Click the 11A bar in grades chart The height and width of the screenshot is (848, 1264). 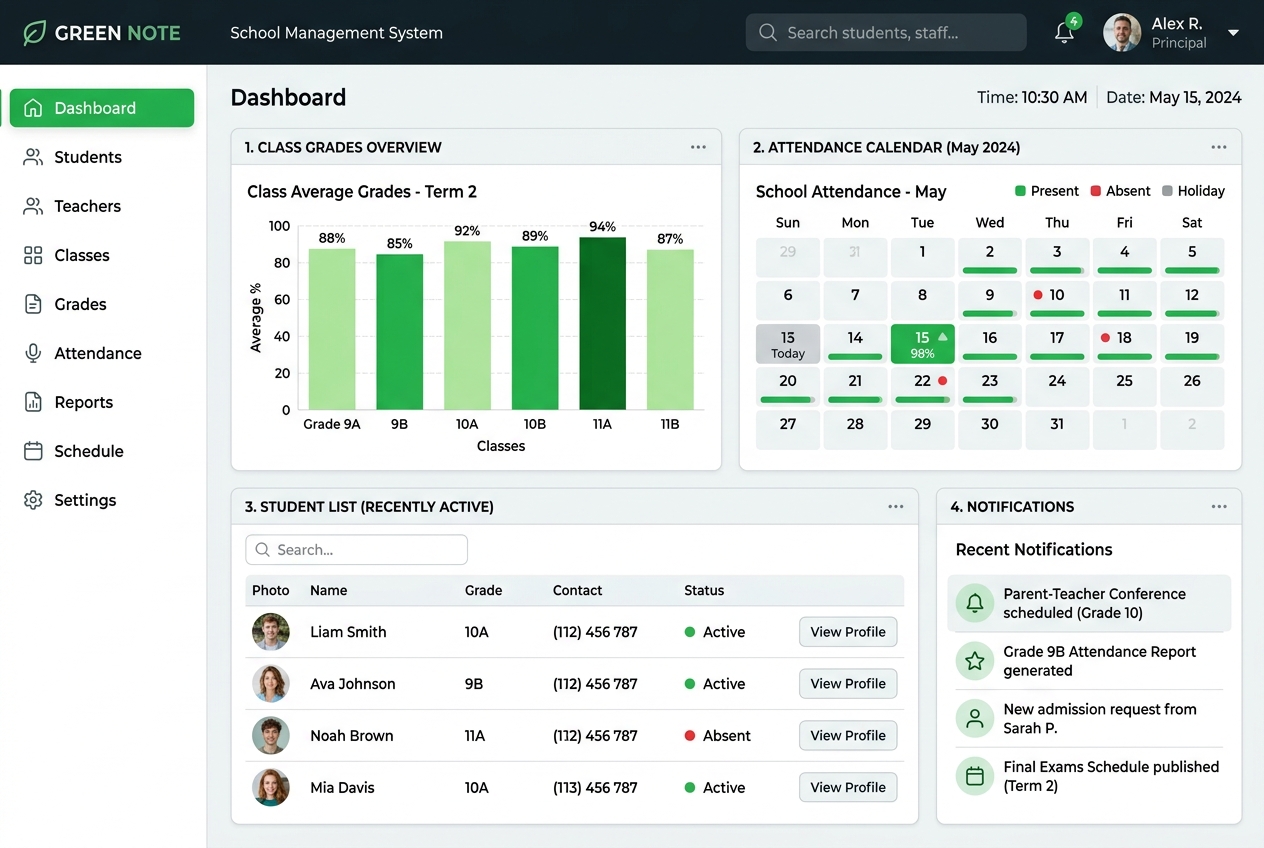point(602,323)
